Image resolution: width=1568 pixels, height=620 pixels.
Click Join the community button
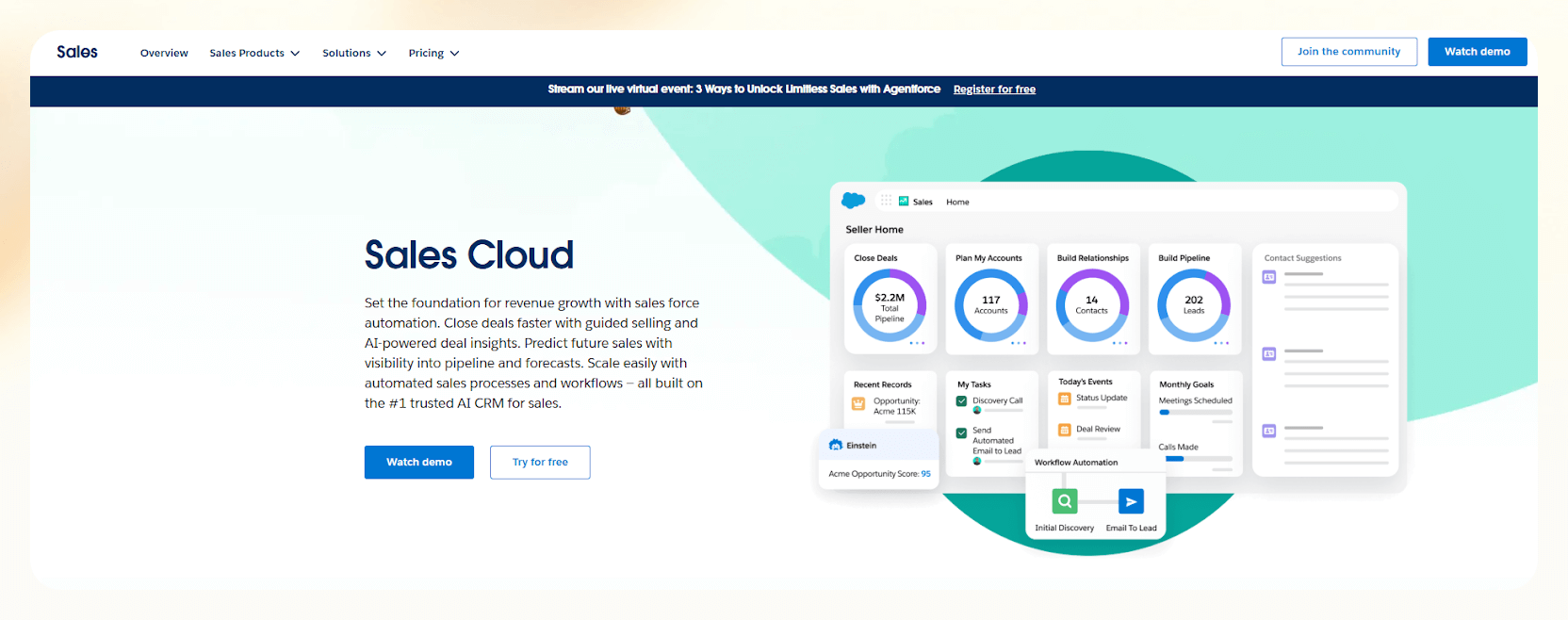point(1349,52)
